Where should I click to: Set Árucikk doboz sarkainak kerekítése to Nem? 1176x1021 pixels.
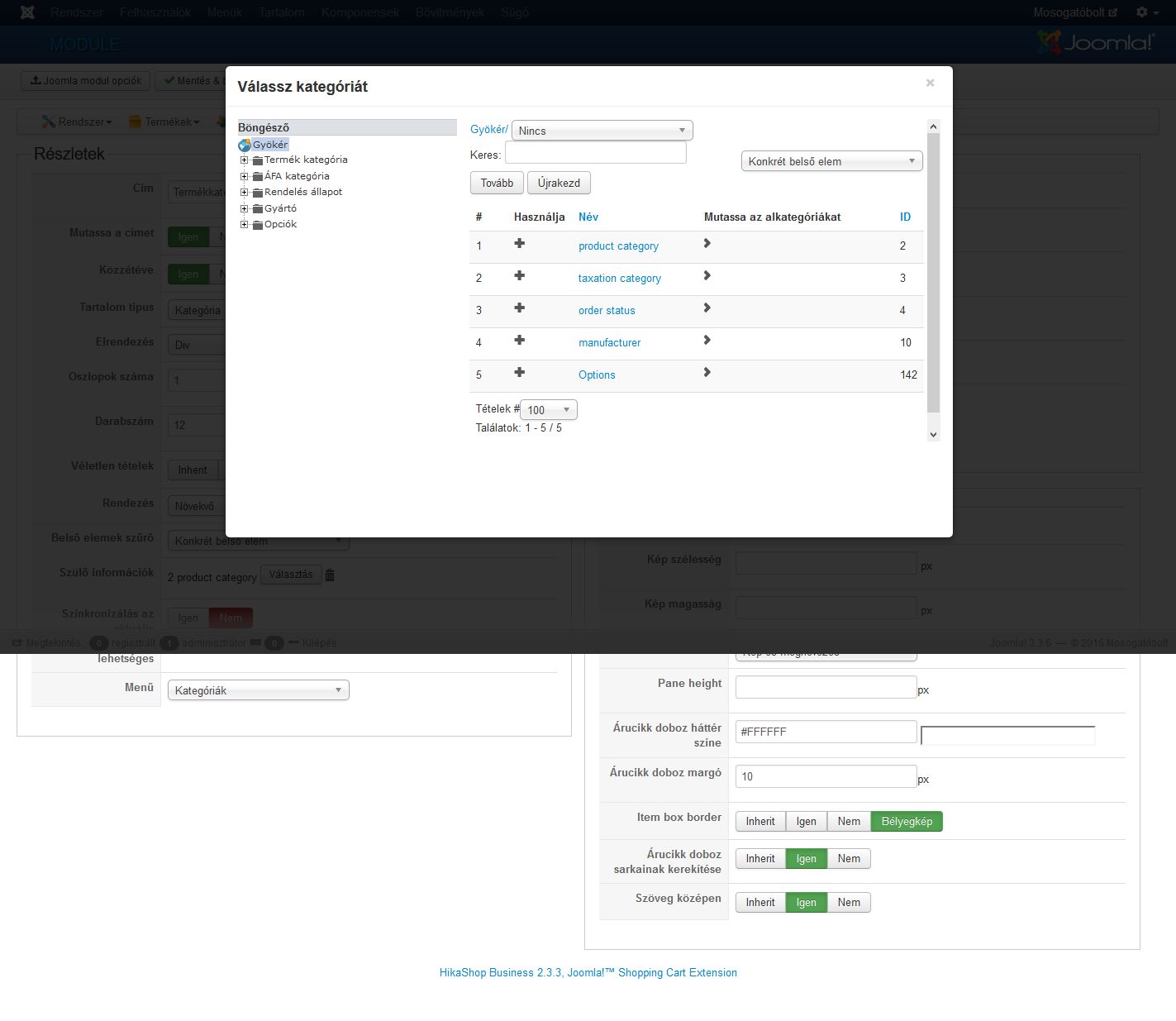(x=849, y=858)
